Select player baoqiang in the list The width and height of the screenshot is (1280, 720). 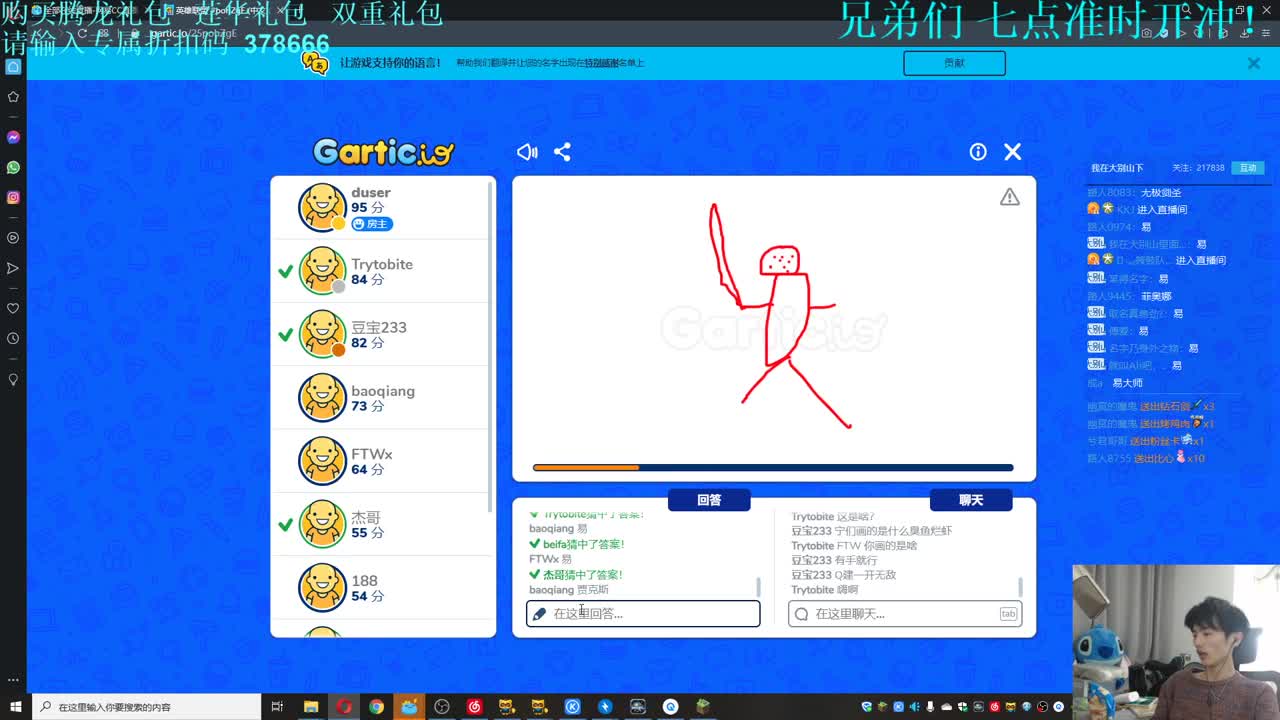(x=380, y=398)
